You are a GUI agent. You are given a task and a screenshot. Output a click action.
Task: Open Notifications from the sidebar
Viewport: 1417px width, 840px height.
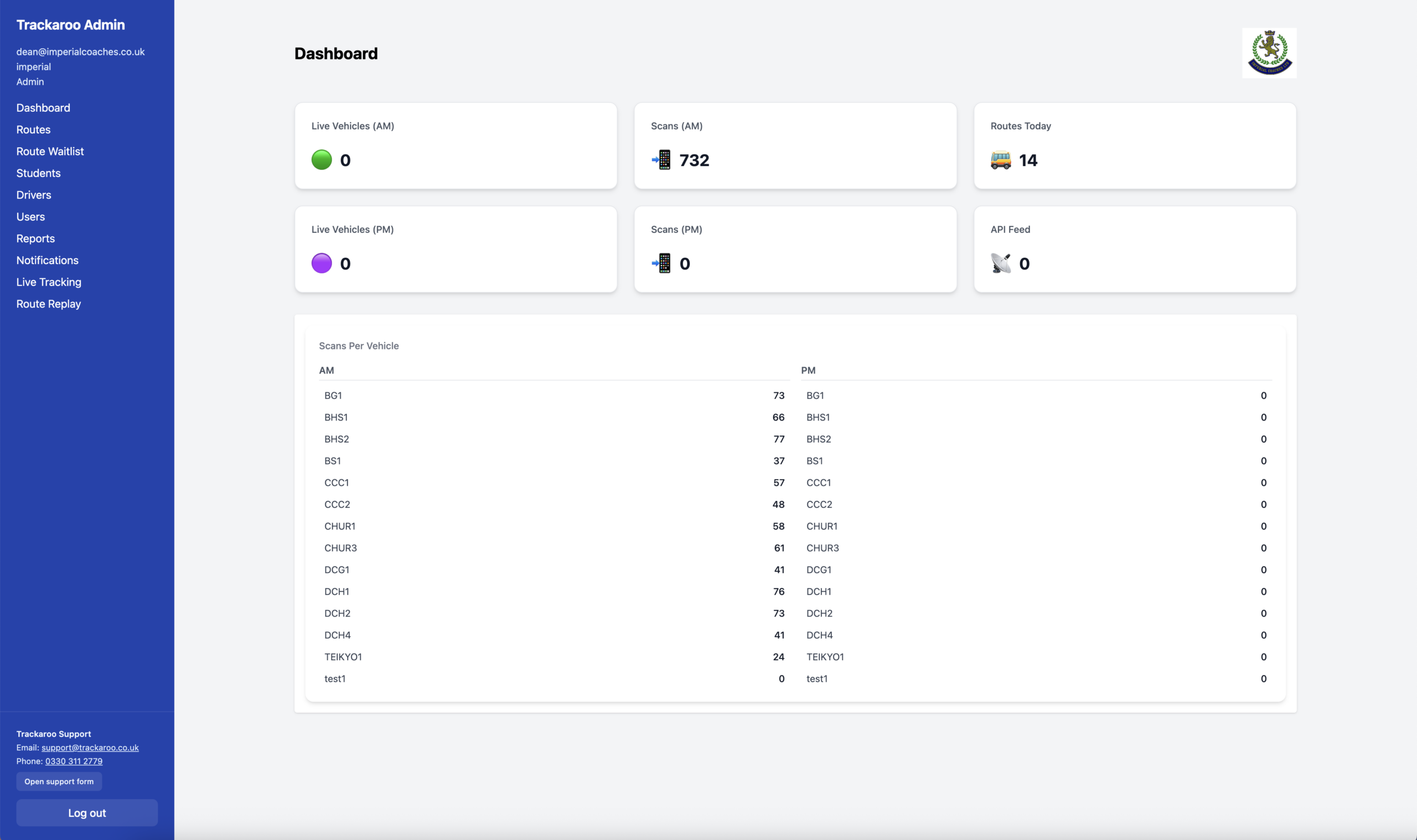48,261
